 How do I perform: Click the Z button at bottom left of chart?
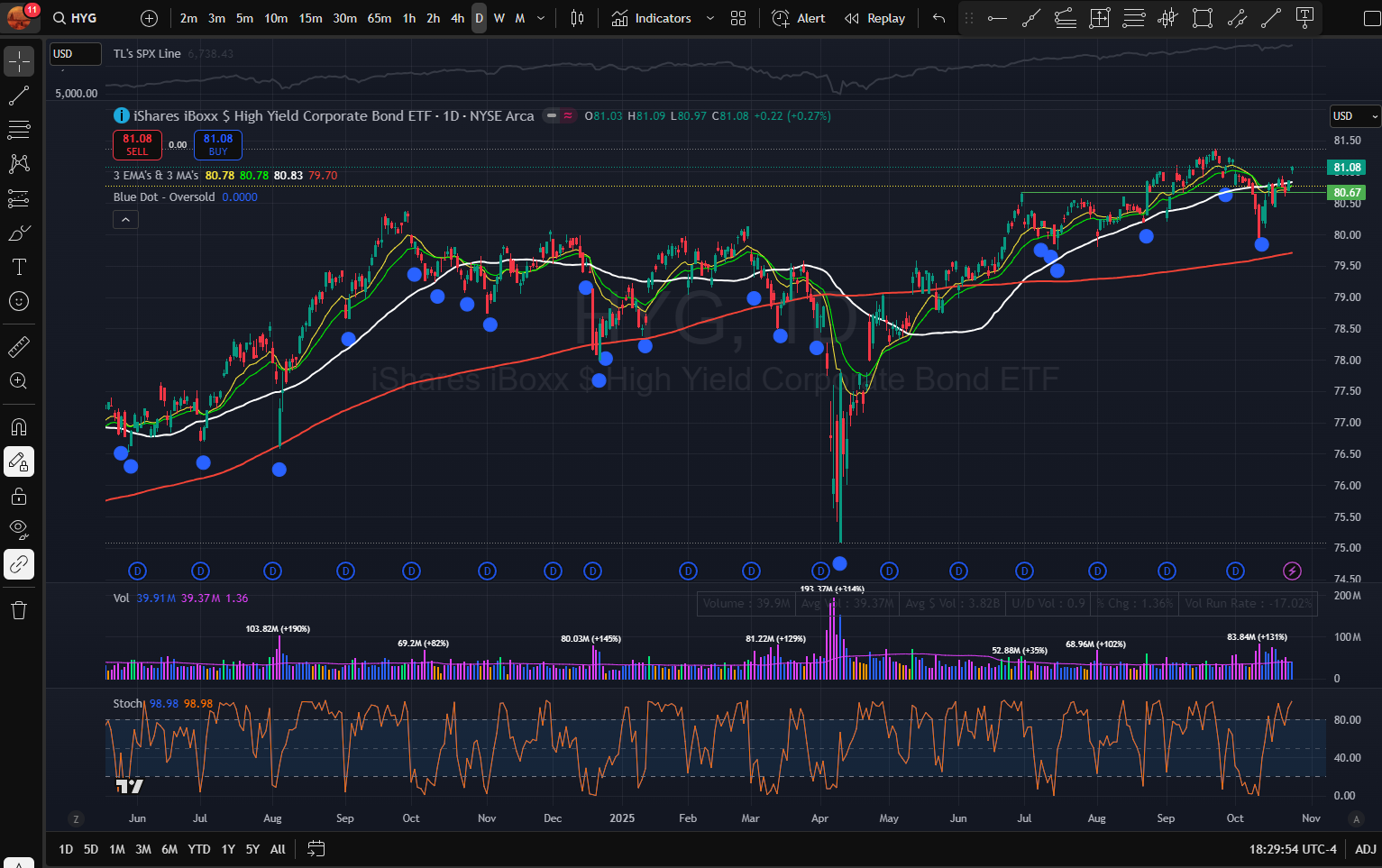tap(76, 818)
